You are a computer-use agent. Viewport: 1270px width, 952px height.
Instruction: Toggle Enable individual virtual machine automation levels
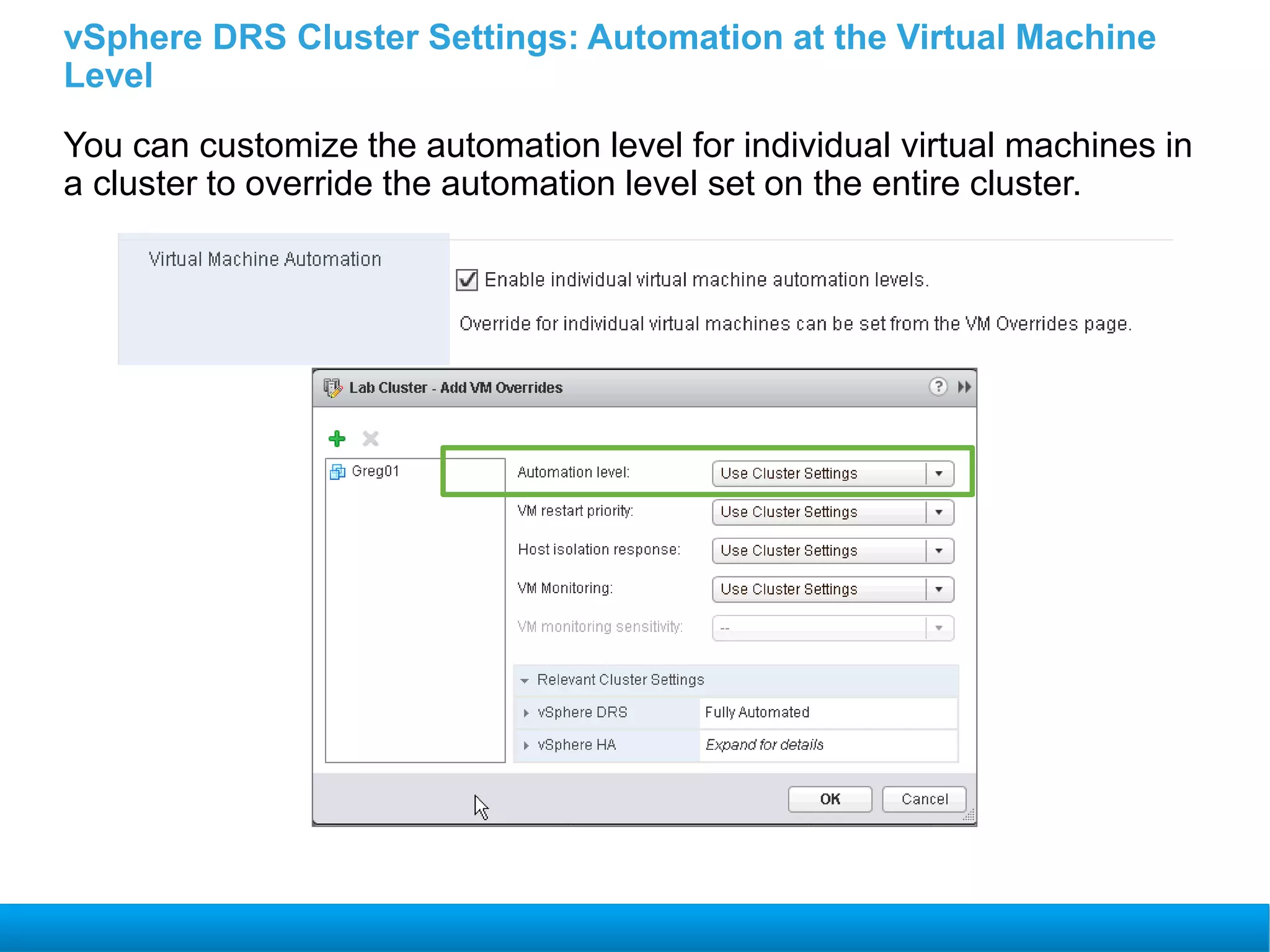(467, 280)
